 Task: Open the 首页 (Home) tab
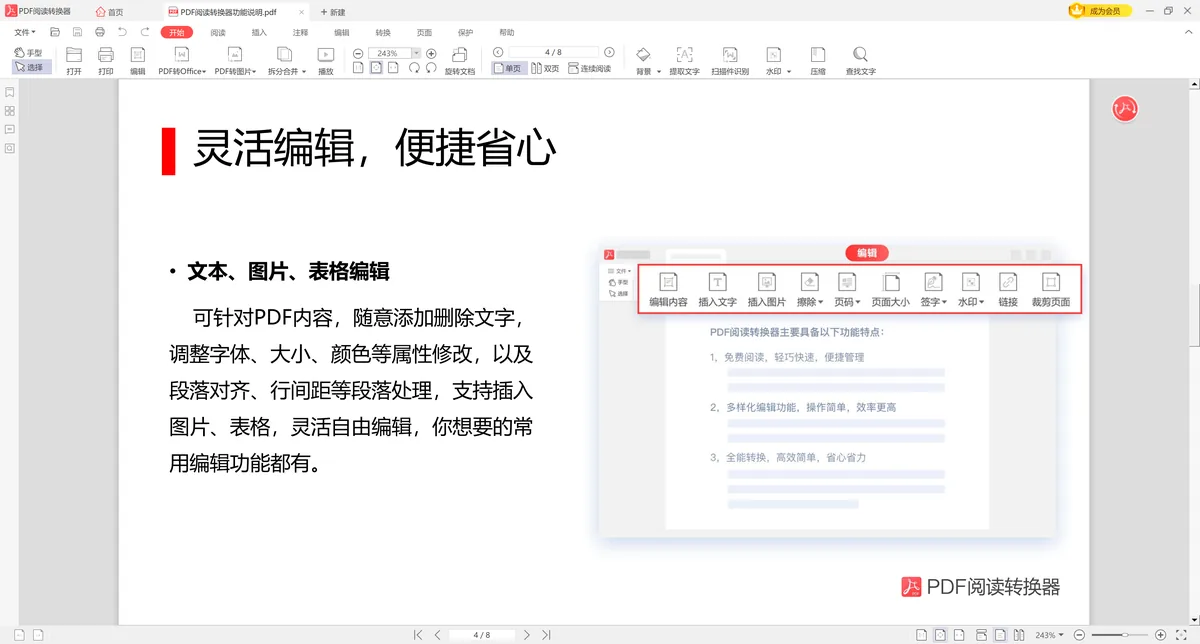click(110, 11)
